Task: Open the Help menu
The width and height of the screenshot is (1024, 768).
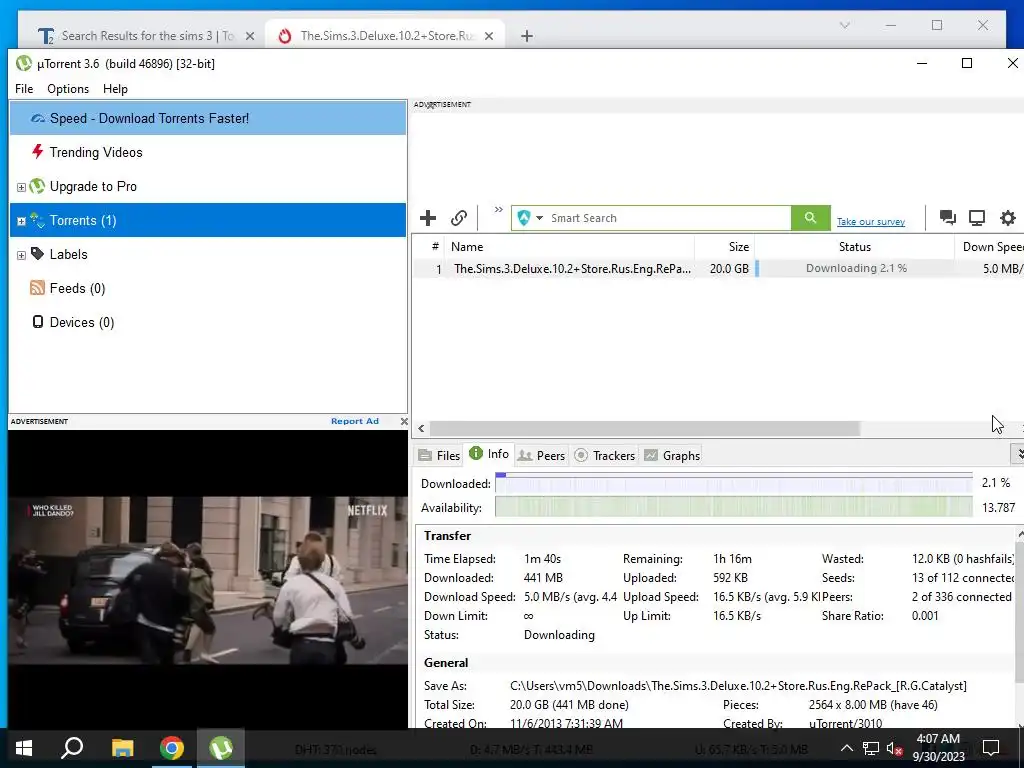Action: coord(115,89)
